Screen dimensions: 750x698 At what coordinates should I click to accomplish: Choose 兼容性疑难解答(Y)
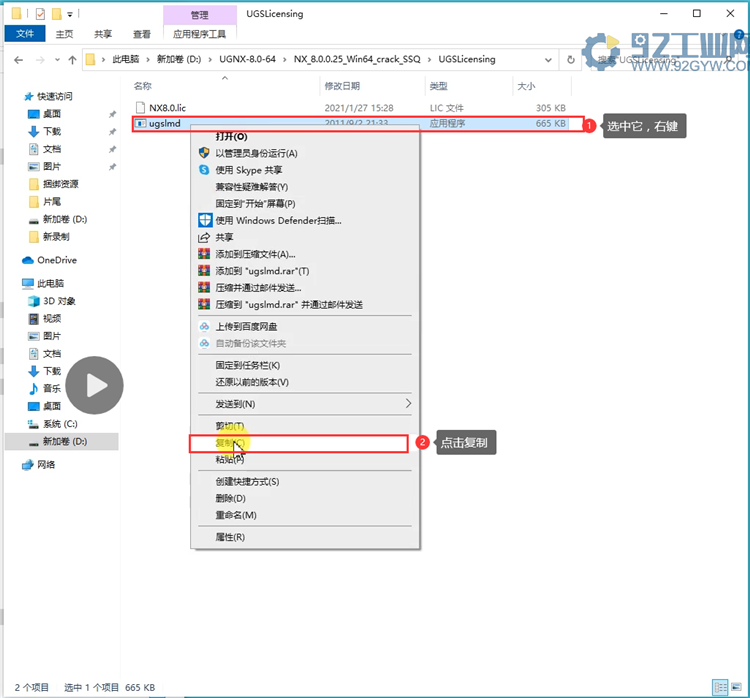[x=305, y=187]
